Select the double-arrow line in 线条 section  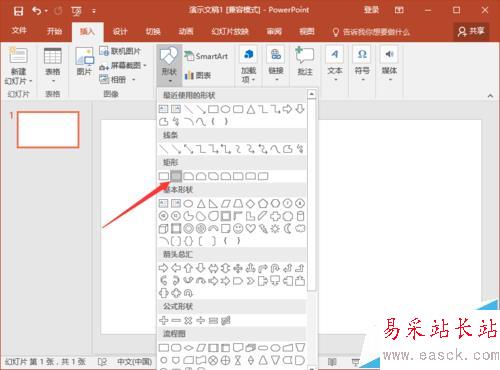point(188,149)
